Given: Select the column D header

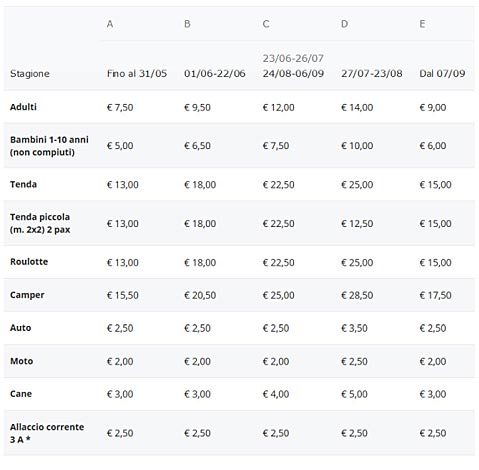Looking at the screenshot, I should [x=345, y=24].
